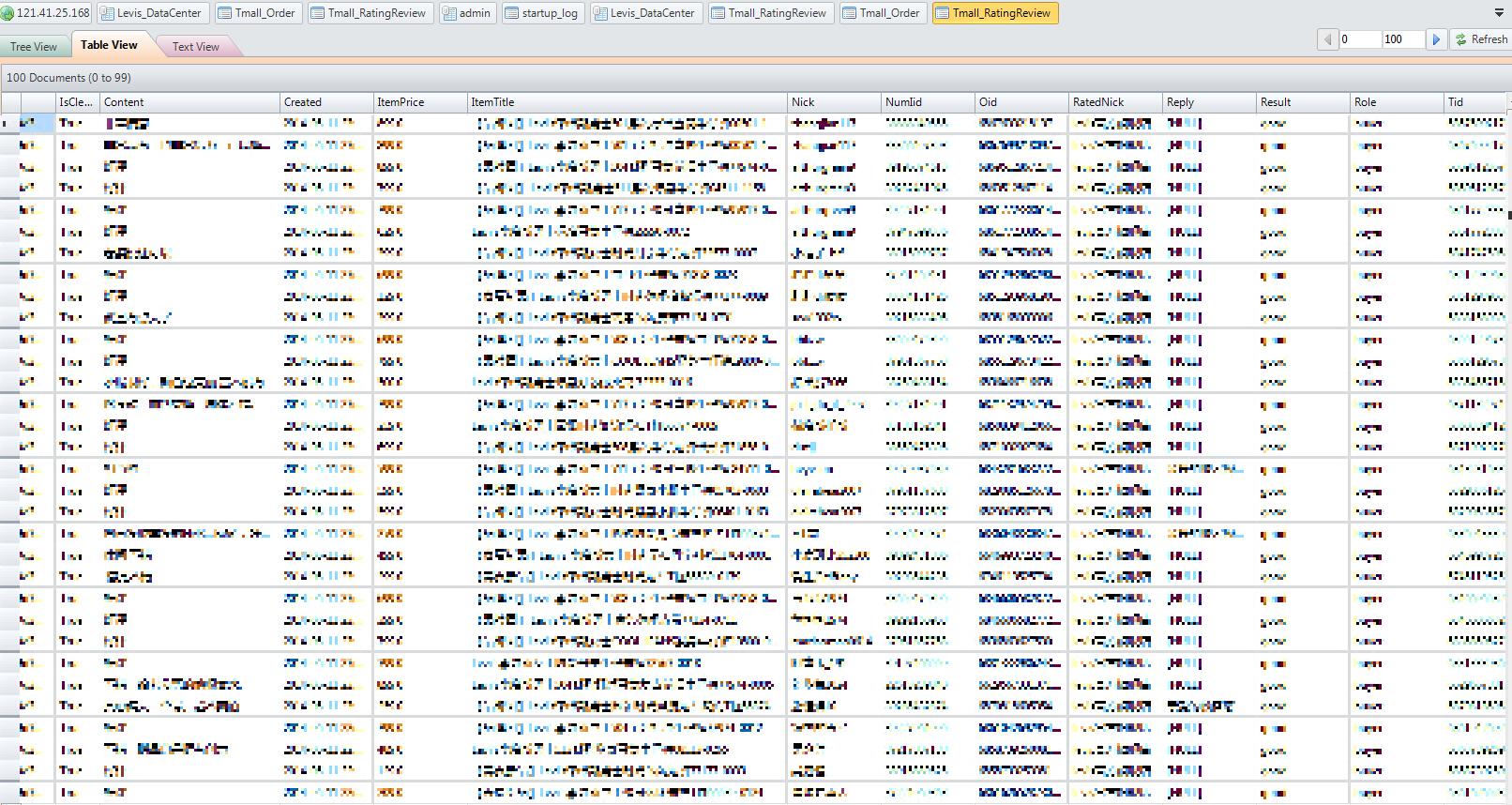Switch to Text View

pos(195,46)
